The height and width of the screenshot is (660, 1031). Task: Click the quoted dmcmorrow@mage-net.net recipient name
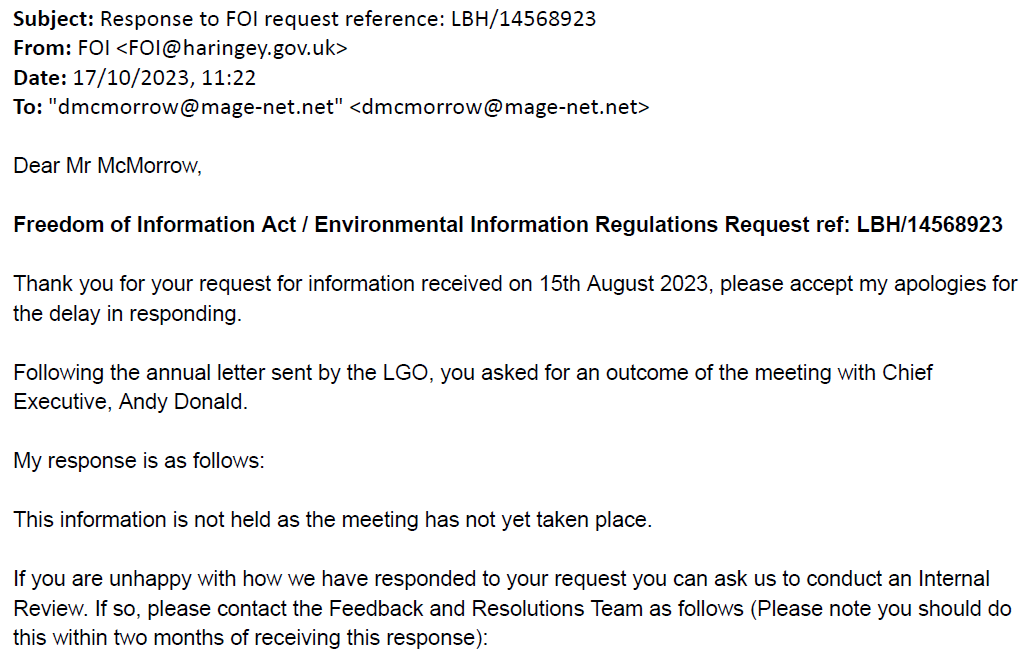(x=196, y=106)
